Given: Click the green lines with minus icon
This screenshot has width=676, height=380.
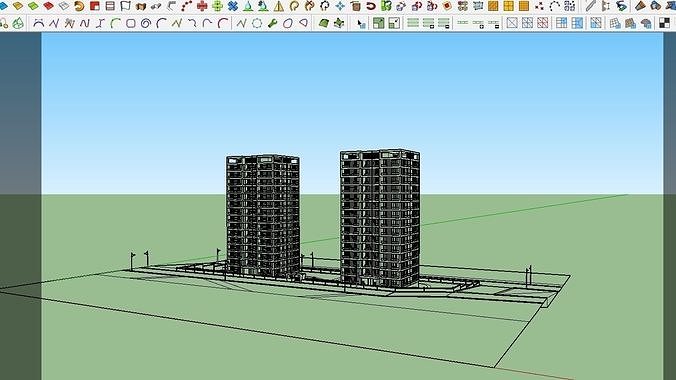Looking at the screenshot, I should [444, 23].
